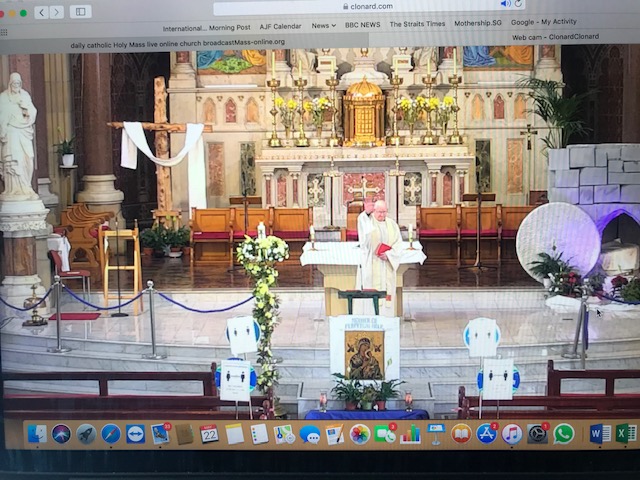This screenshot has width=640, height=480.
Task: Open TeamViewer in the Dock
Action: [x=136, y=434]
